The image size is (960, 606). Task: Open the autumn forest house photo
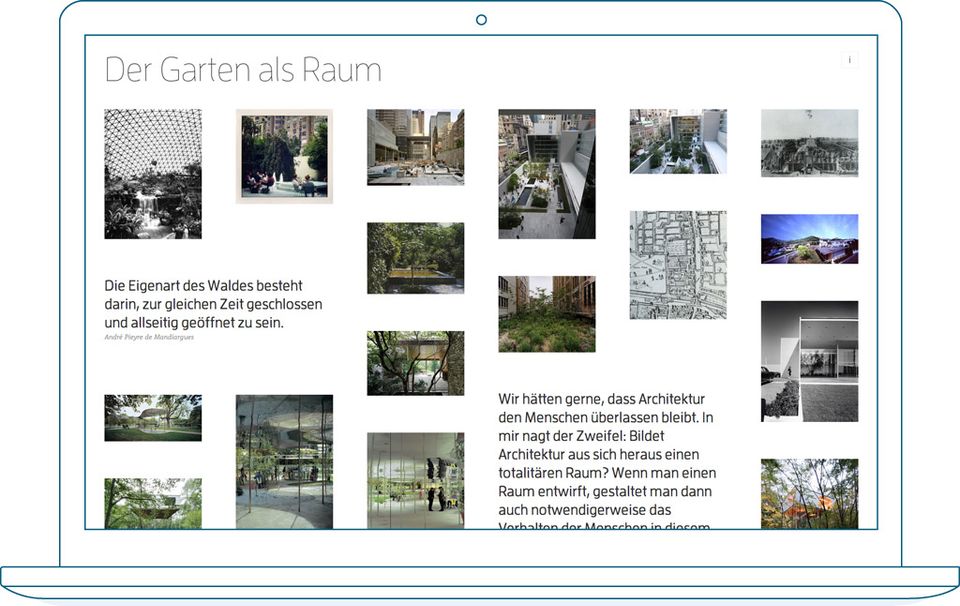[809, 493]
